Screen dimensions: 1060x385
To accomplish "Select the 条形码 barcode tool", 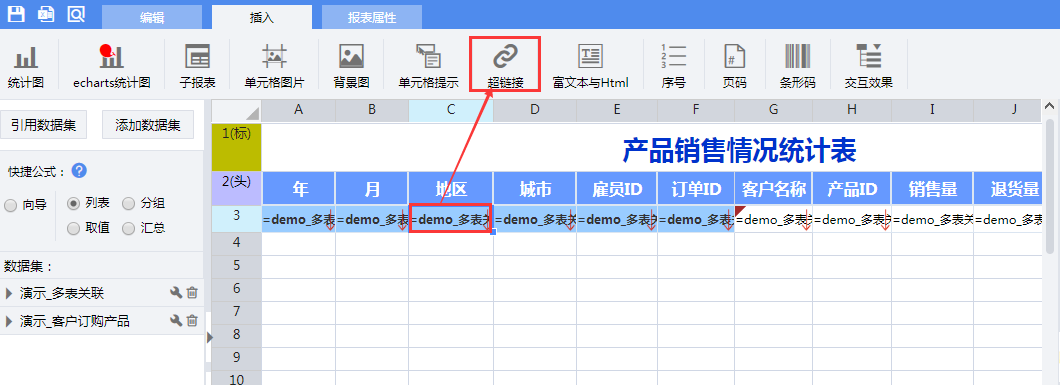I will [x=798, y=66].
